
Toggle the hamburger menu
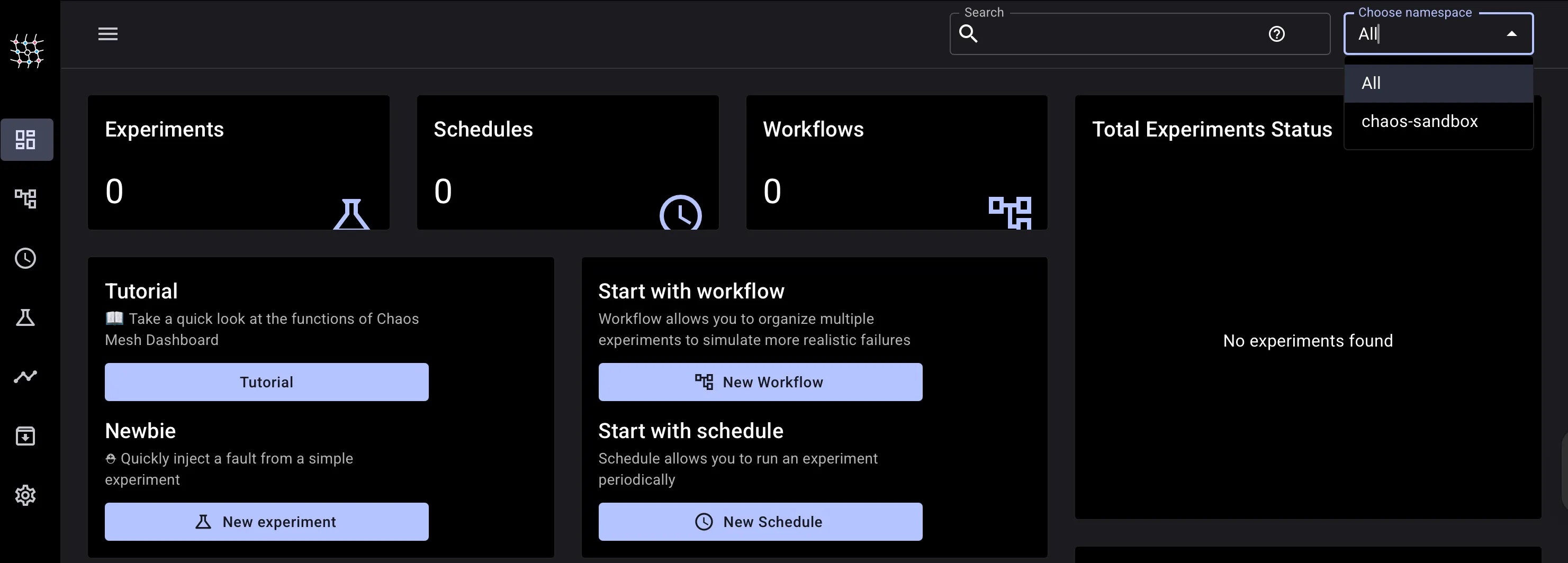(x=108, y=34)
